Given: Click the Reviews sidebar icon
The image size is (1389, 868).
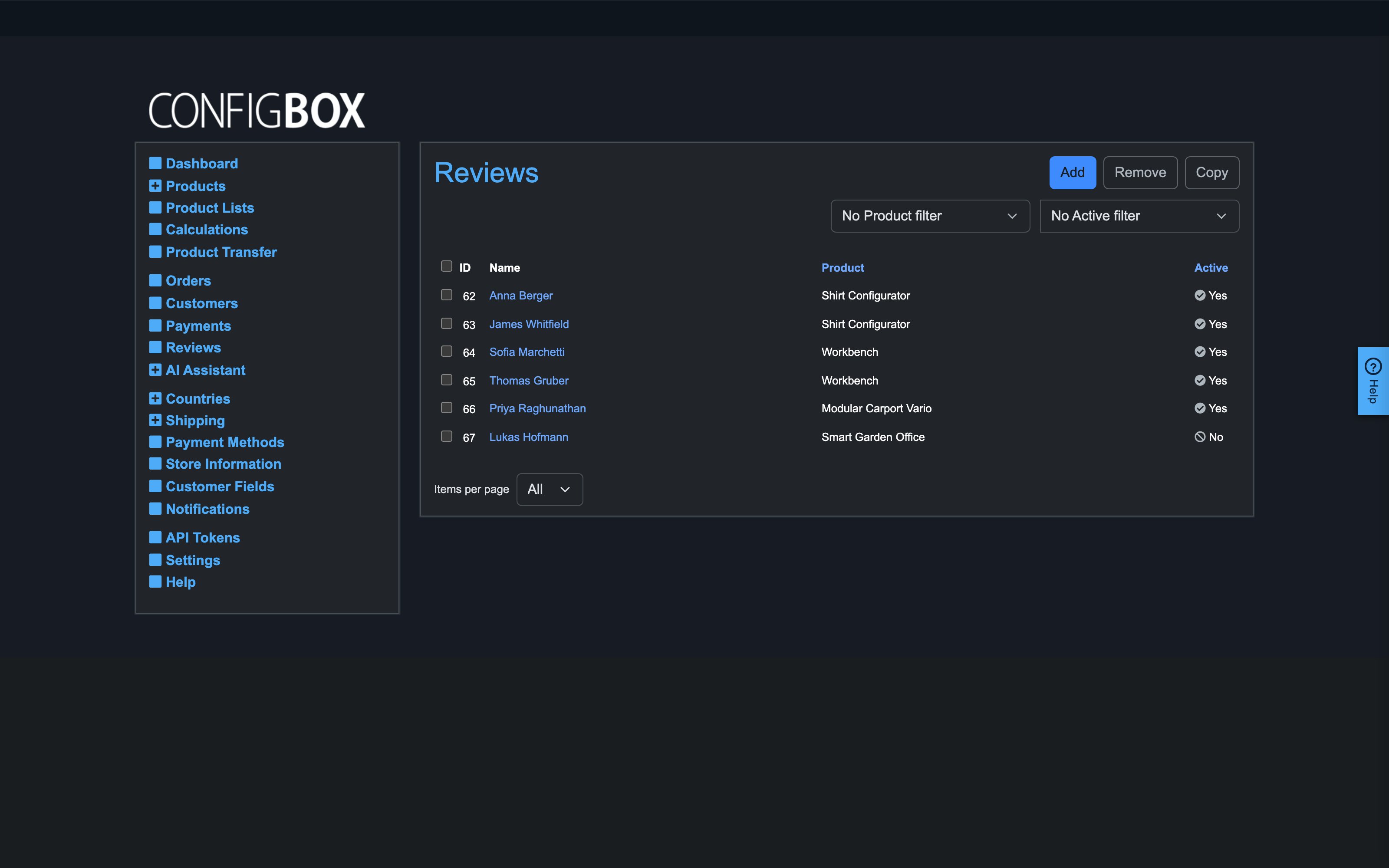Looking at the screenshot, I should (155, 347).
